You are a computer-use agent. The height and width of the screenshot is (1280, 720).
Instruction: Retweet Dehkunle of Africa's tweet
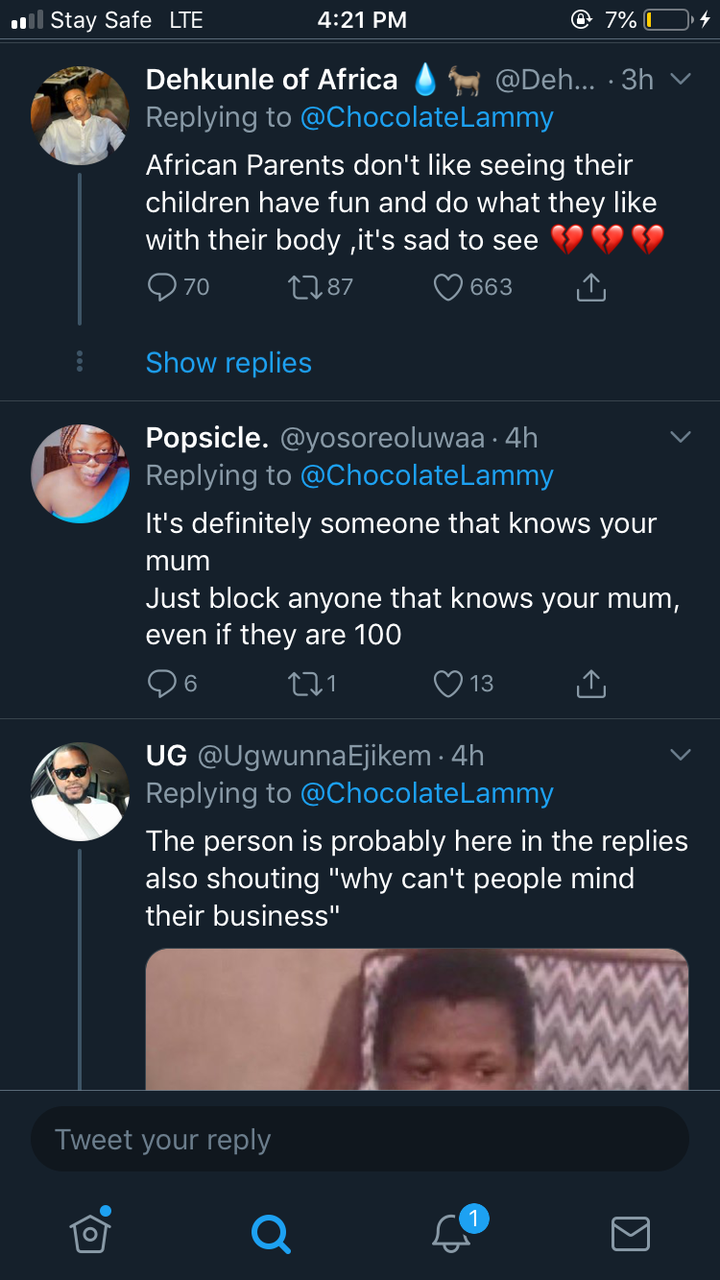301,288
